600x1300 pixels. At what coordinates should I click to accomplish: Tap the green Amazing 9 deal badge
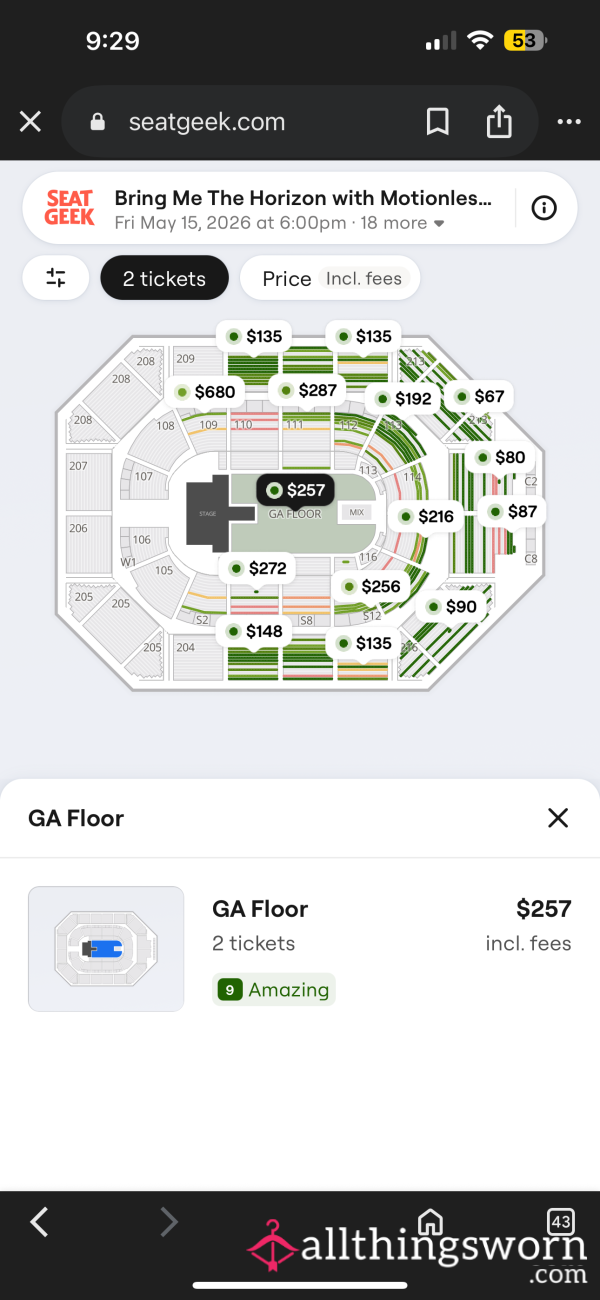pyautogui.click(x=273, y=989)
